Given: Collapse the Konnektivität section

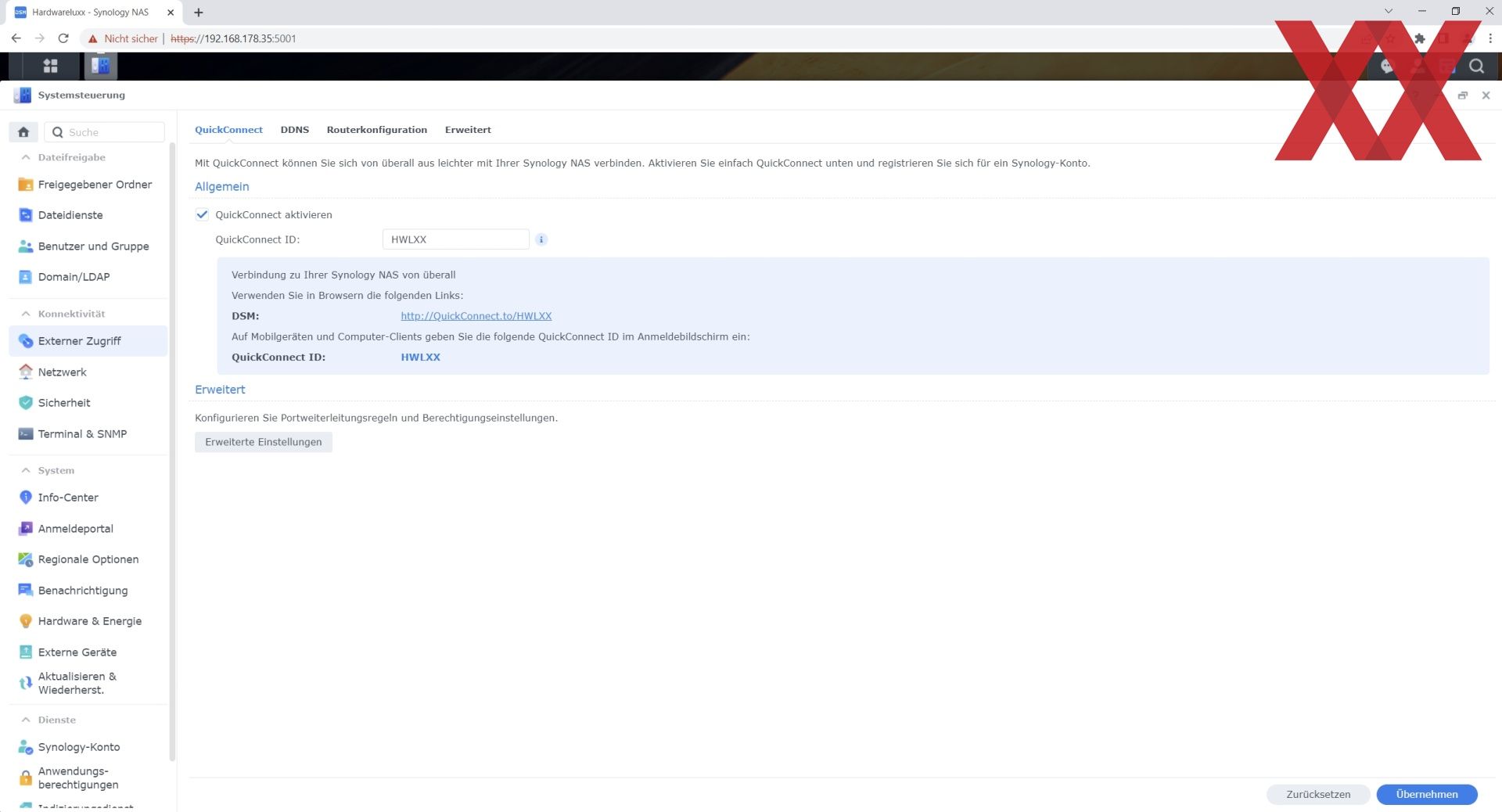Looking at the screenshot, I should click(26, 314).
